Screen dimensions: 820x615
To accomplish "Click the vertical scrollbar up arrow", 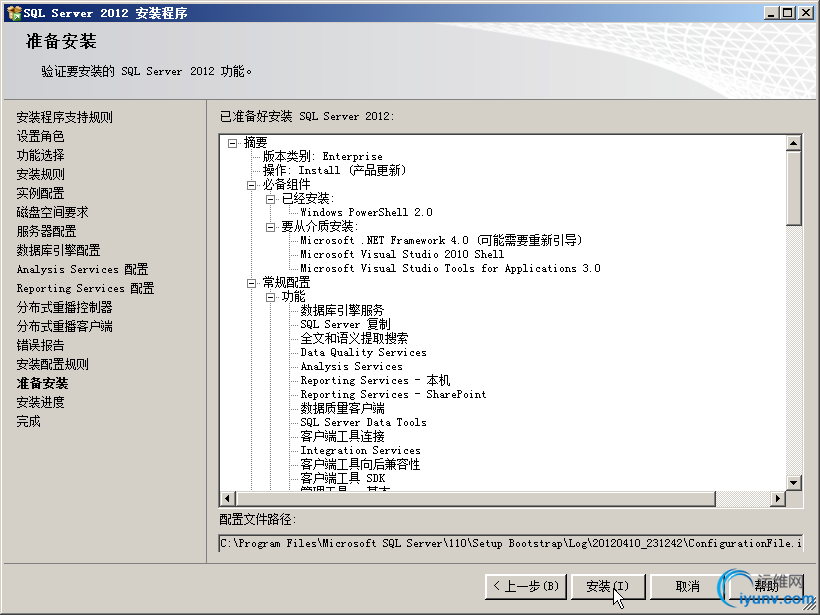I will [793, 143].
